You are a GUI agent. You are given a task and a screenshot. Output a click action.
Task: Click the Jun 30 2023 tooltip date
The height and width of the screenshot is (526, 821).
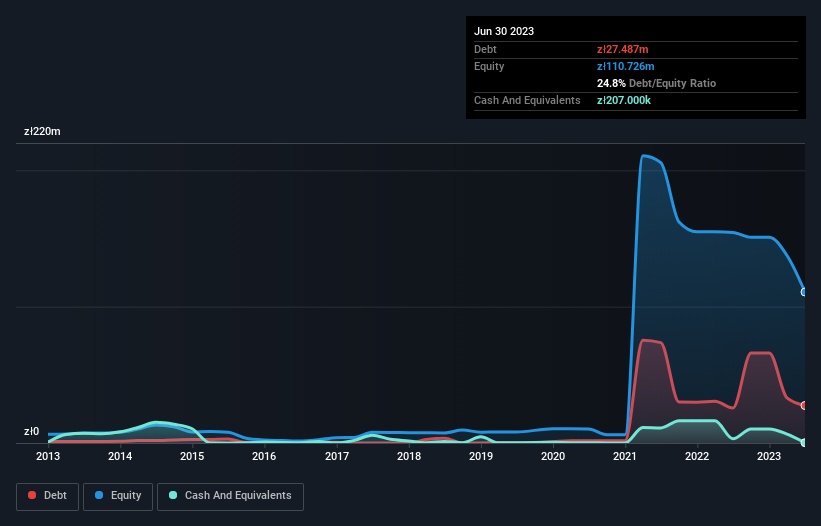504,31
